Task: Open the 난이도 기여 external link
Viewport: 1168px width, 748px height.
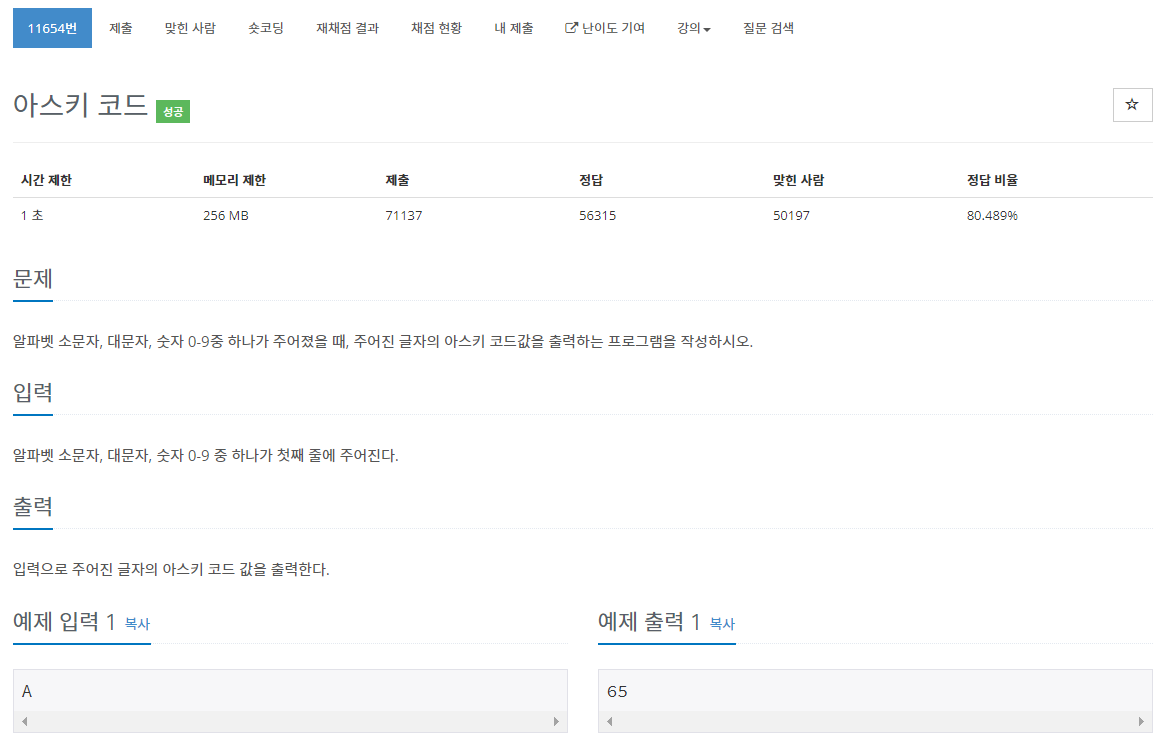Action: pos(605,28)
